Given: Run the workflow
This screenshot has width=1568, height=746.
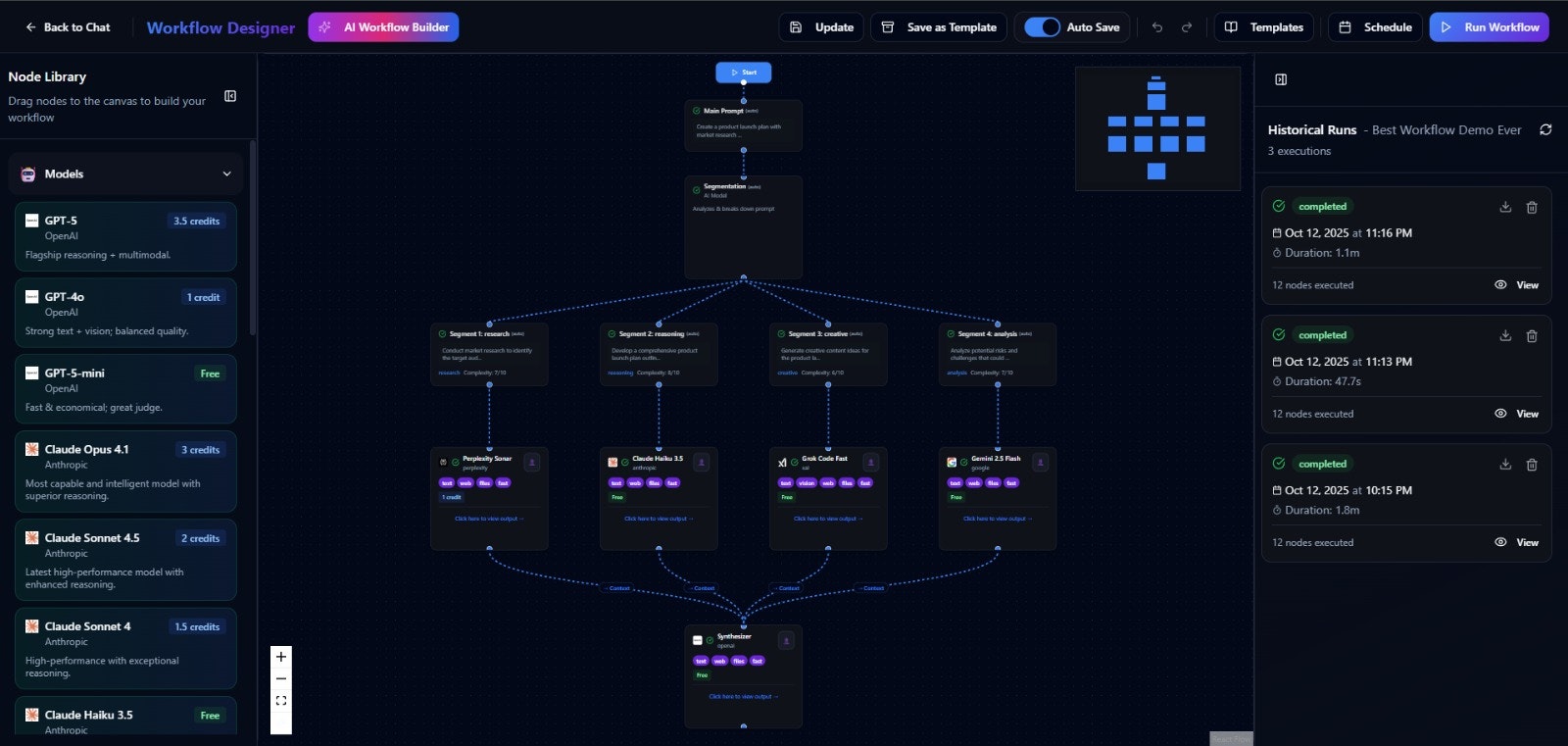Looking at the screenshot, I should click(1489, 27).
